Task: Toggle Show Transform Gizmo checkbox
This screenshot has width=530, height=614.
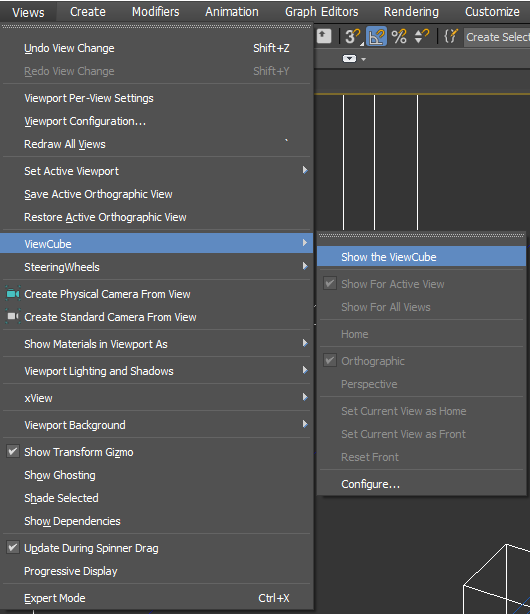Action: click(13, 451)
